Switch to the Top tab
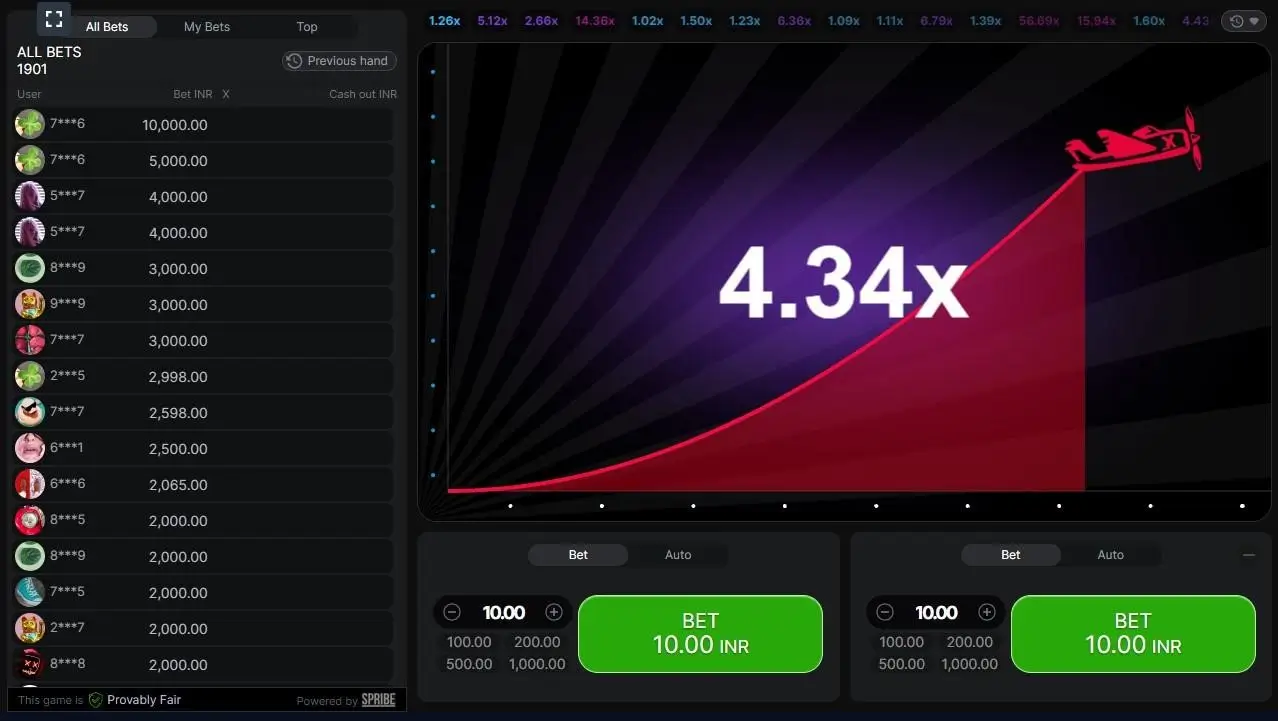Viewport: 1278px width, 721px height. 307,27
